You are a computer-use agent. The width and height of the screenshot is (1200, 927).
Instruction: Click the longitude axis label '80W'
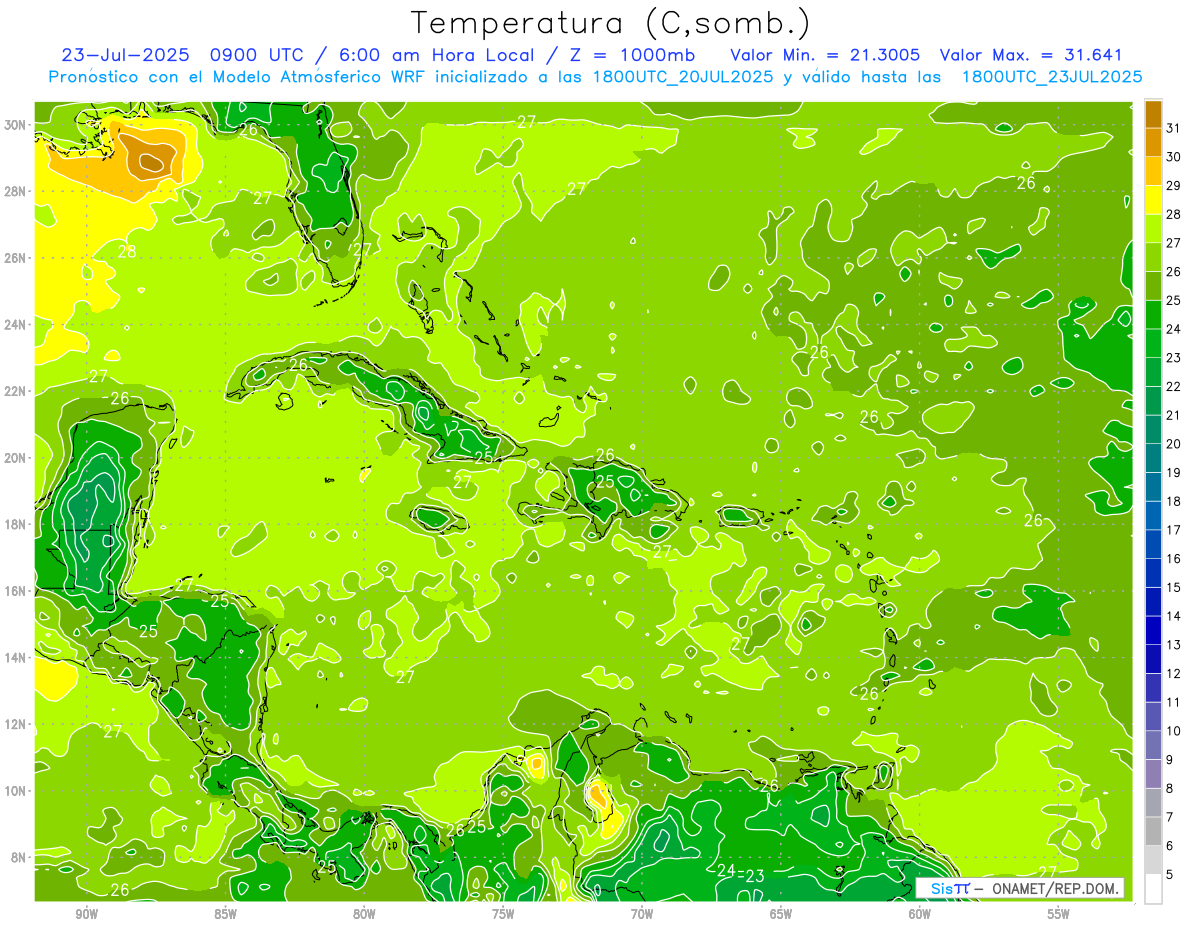(x=364, y=914)
